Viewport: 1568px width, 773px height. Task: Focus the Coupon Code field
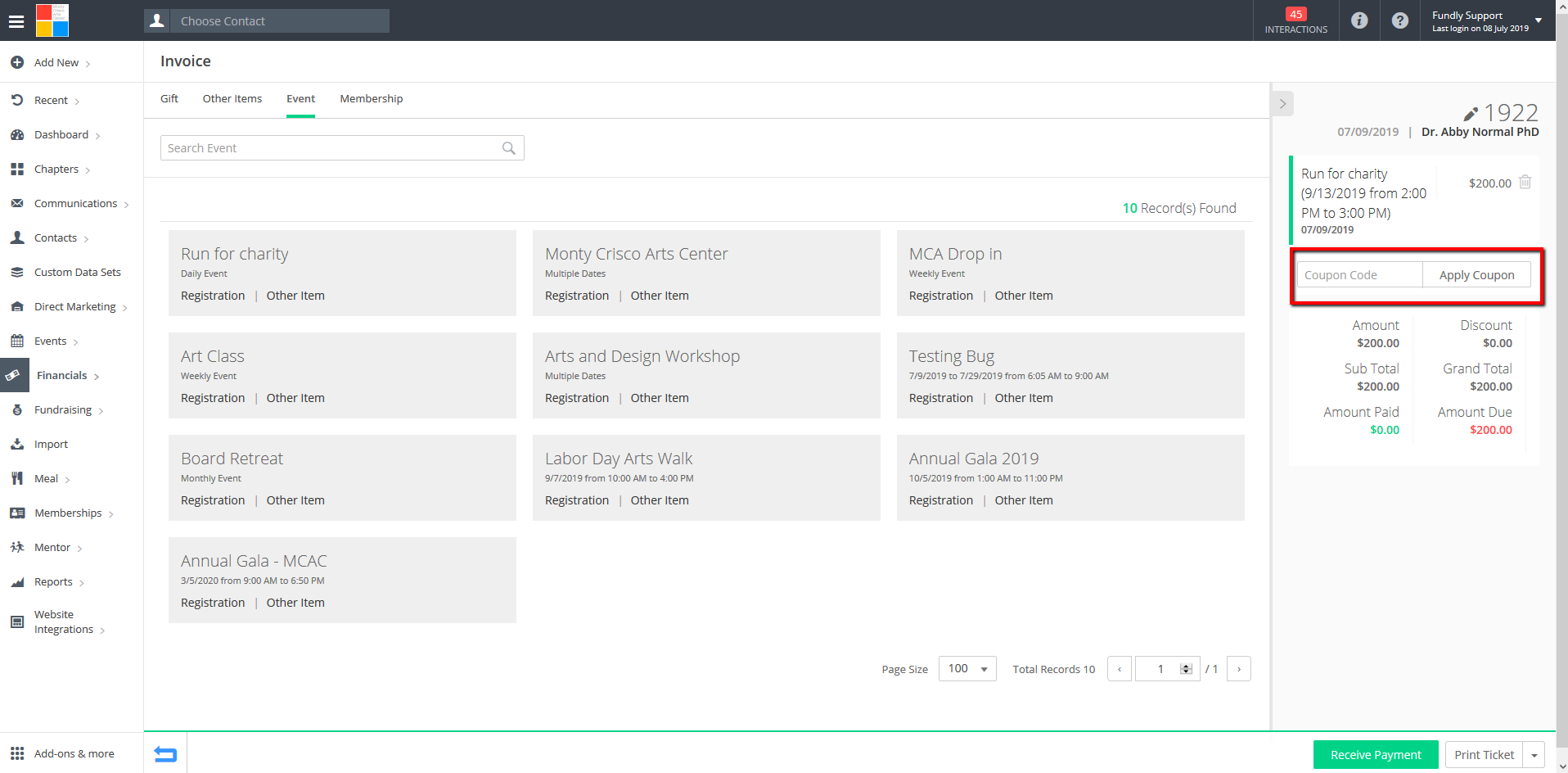(1360, 275)
